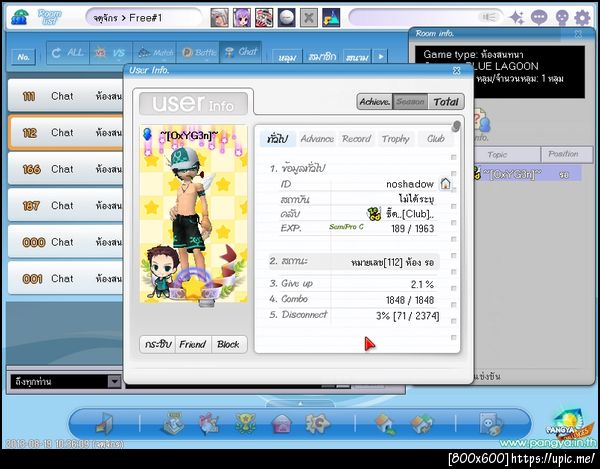The image size is (600, 469).
Task: Click the หลุม column header
Action: click(287, 57)
